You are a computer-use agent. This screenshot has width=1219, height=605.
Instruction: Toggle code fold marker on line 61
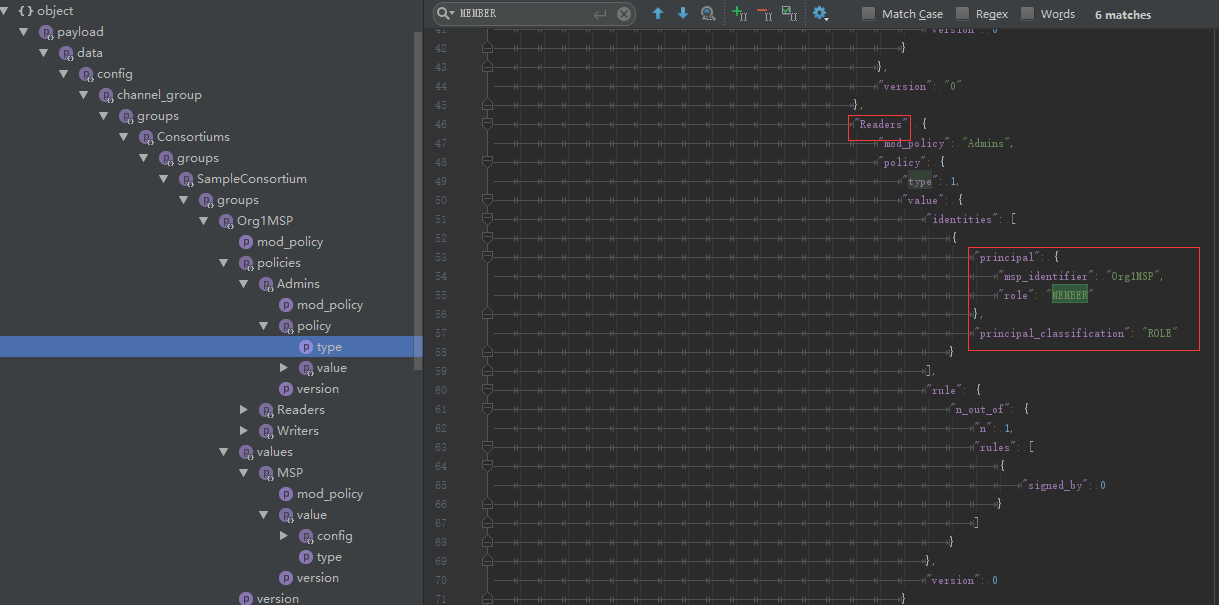click(x=487, y=409)
